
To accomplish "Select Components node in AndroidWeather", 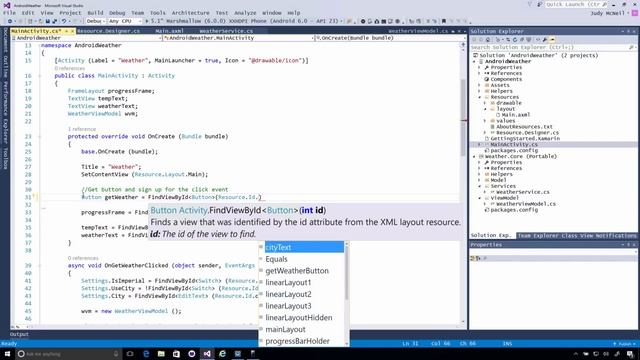I will pos(506,79).
